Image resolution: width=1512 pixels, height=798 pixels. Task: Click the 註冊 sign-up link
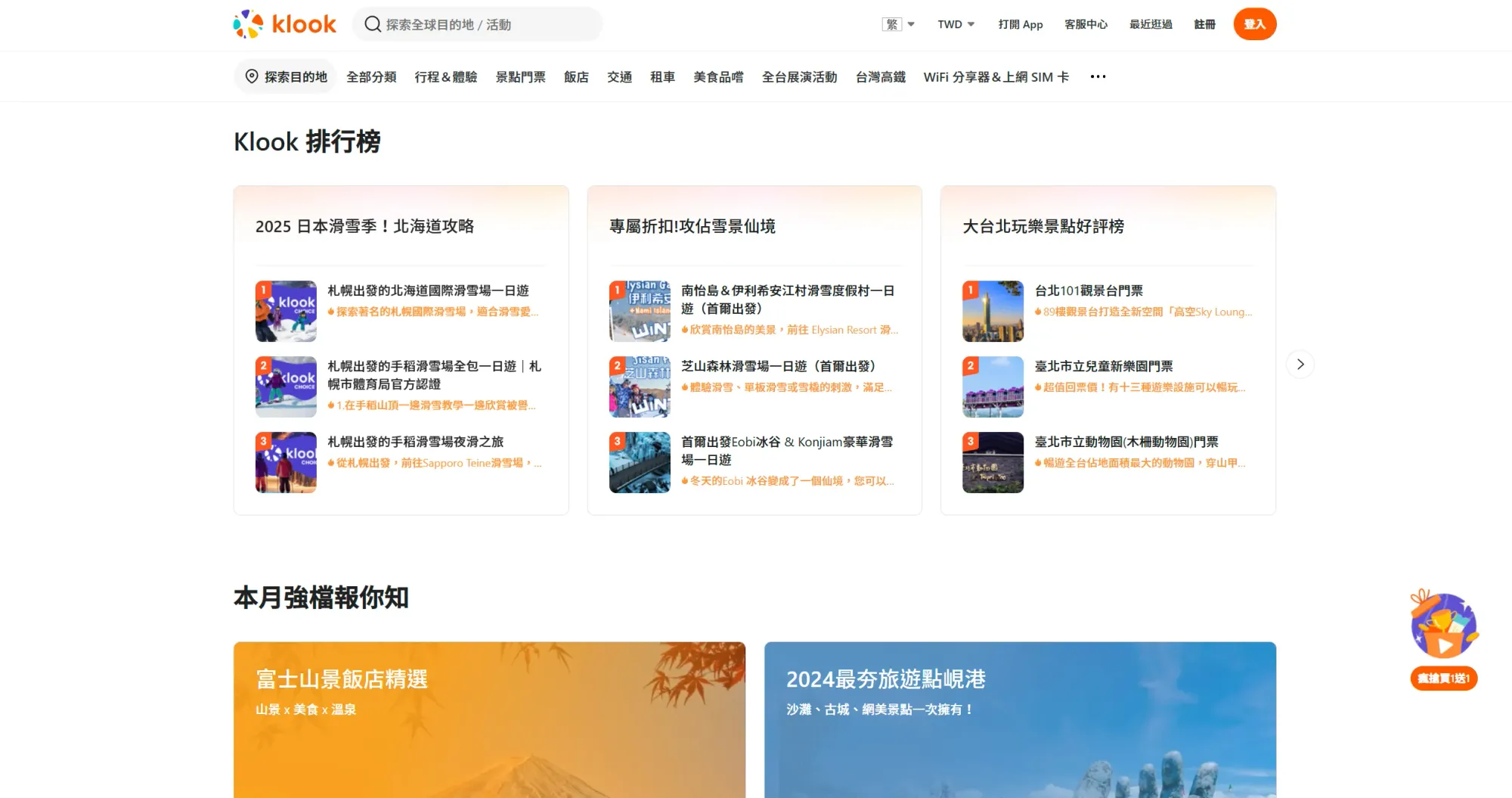tap(1204, 24)
